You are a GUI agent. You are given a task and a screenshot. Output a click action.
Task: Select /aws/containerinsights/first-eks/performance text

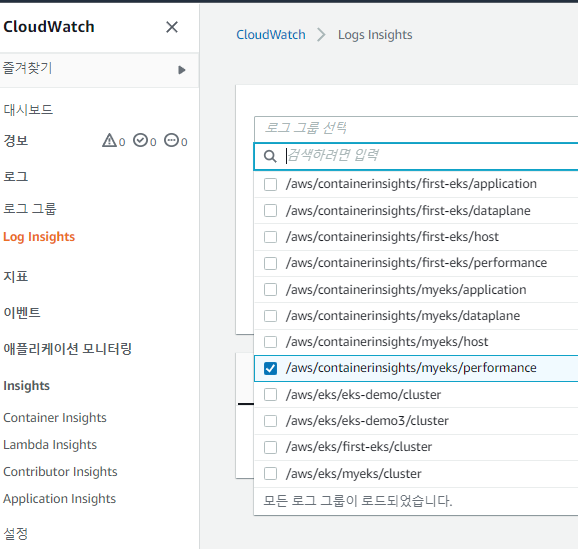[x=417, y=263]
